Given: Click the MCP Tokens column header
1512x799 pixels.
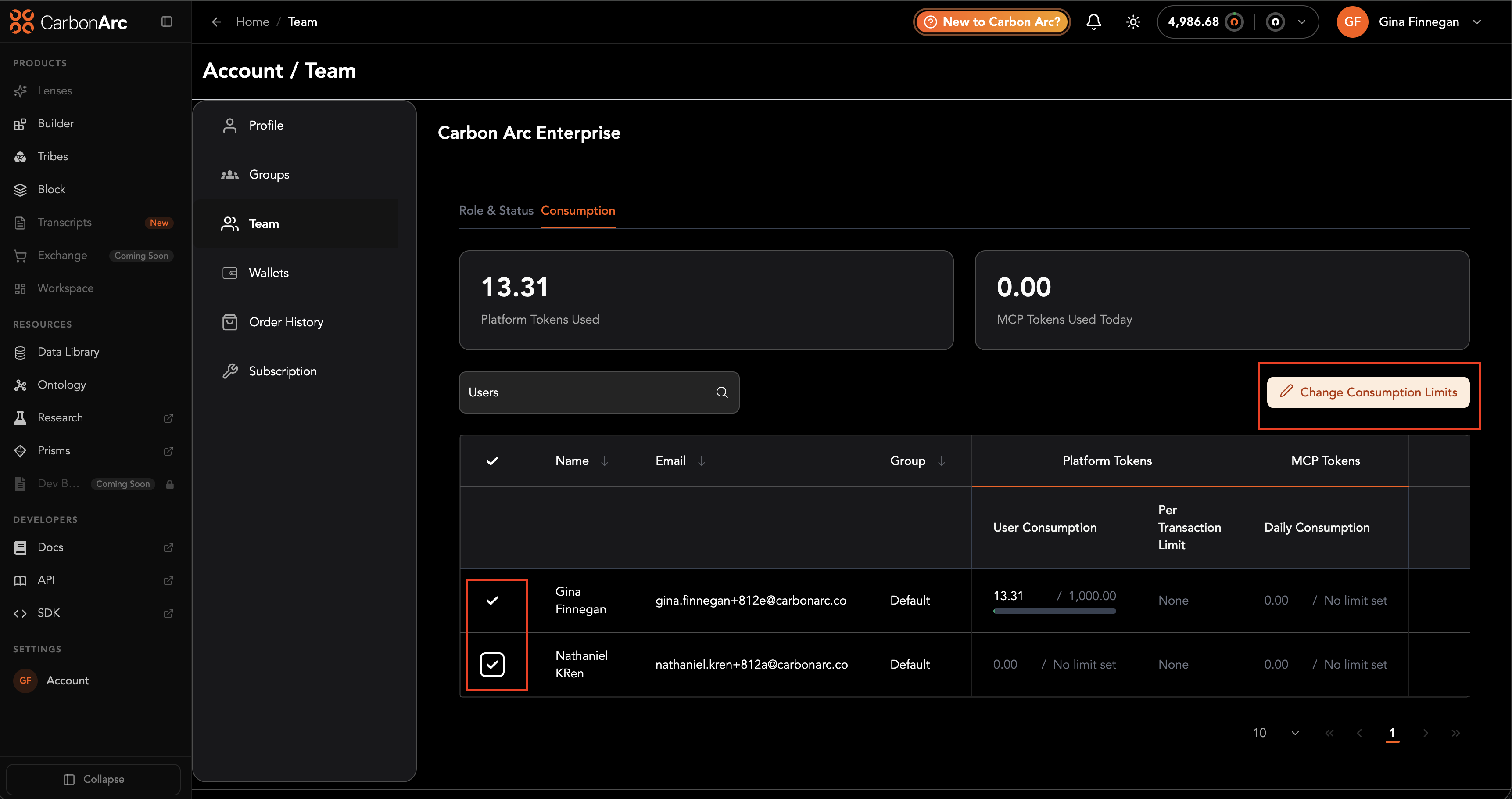Looking at the screenshot, I should click(x=1326, y=461).
